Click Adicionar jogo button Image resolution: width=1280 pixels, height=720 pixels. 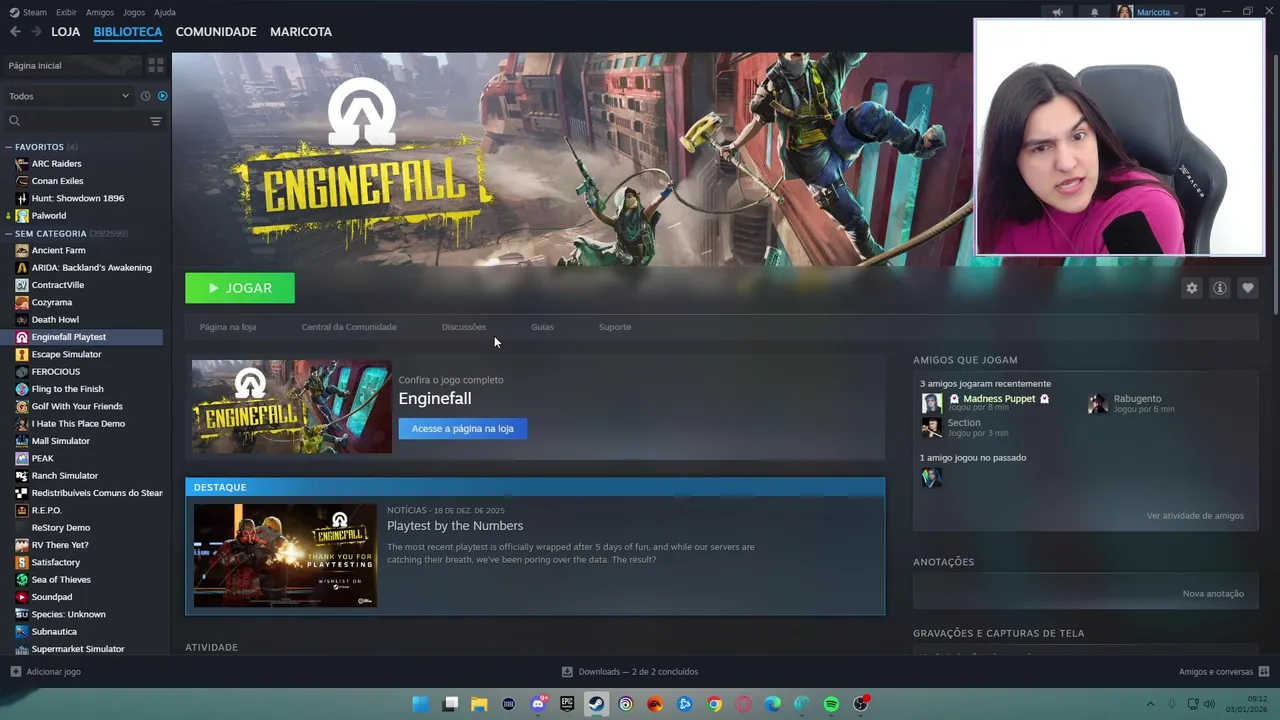click(x=46, y=672)
